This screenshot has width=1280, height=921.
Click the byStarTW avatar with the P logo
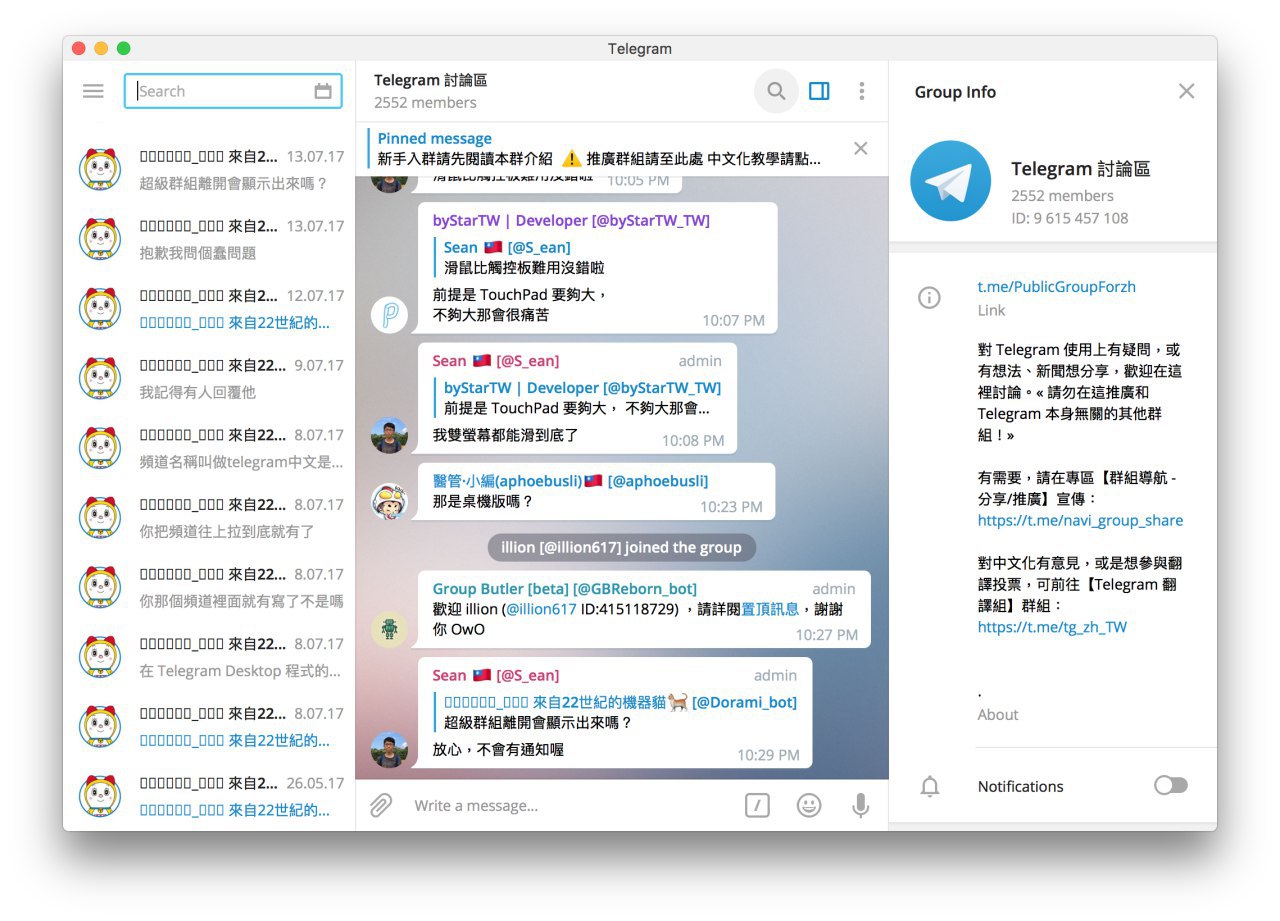pos(389,314)
